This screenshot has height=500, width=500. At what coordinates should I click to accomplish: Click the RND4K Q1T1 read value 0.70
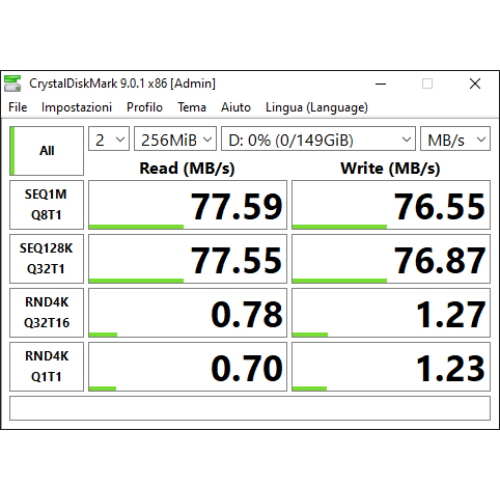coord(187,366)
